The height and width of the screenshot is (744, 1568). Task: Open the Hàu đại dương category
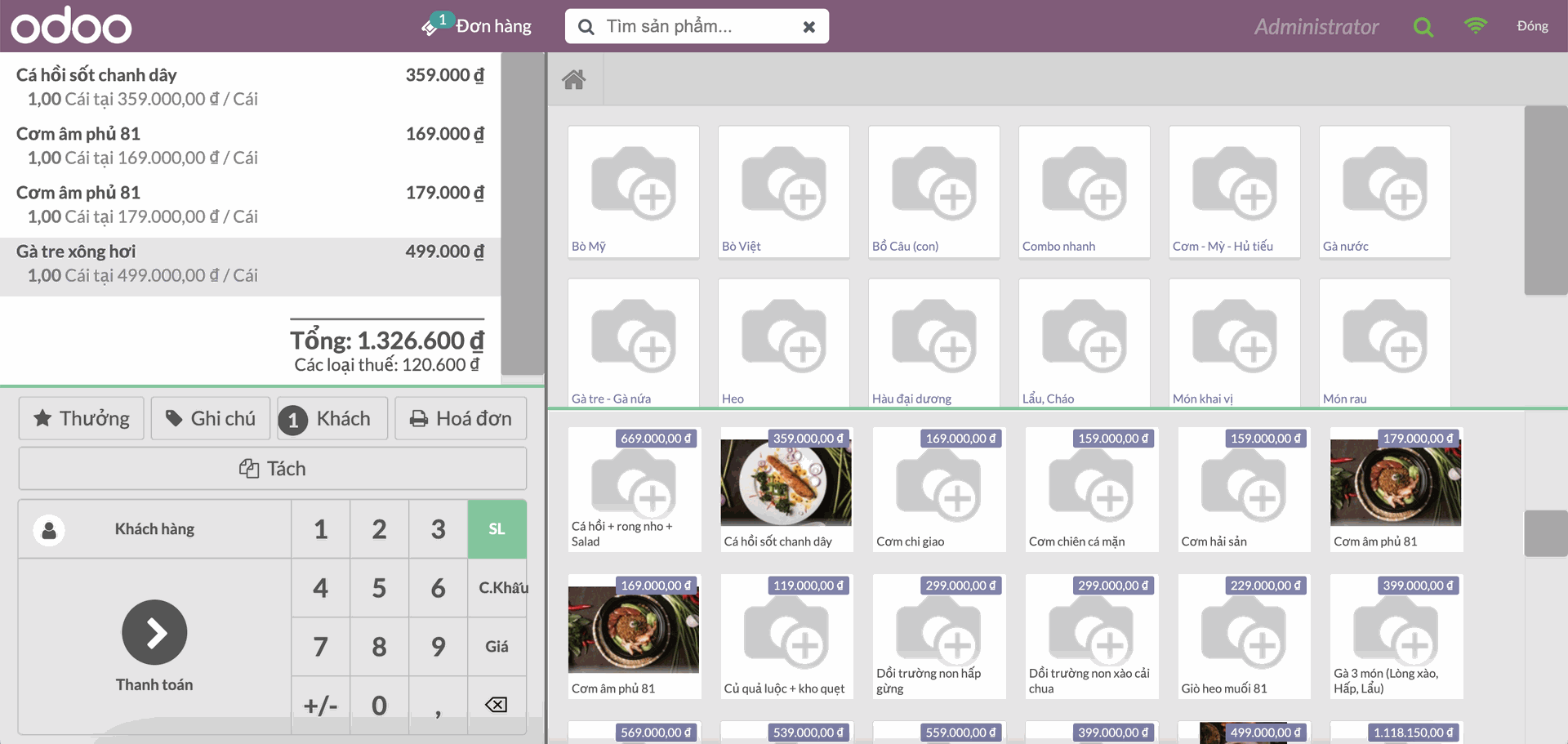click(934, 343)
